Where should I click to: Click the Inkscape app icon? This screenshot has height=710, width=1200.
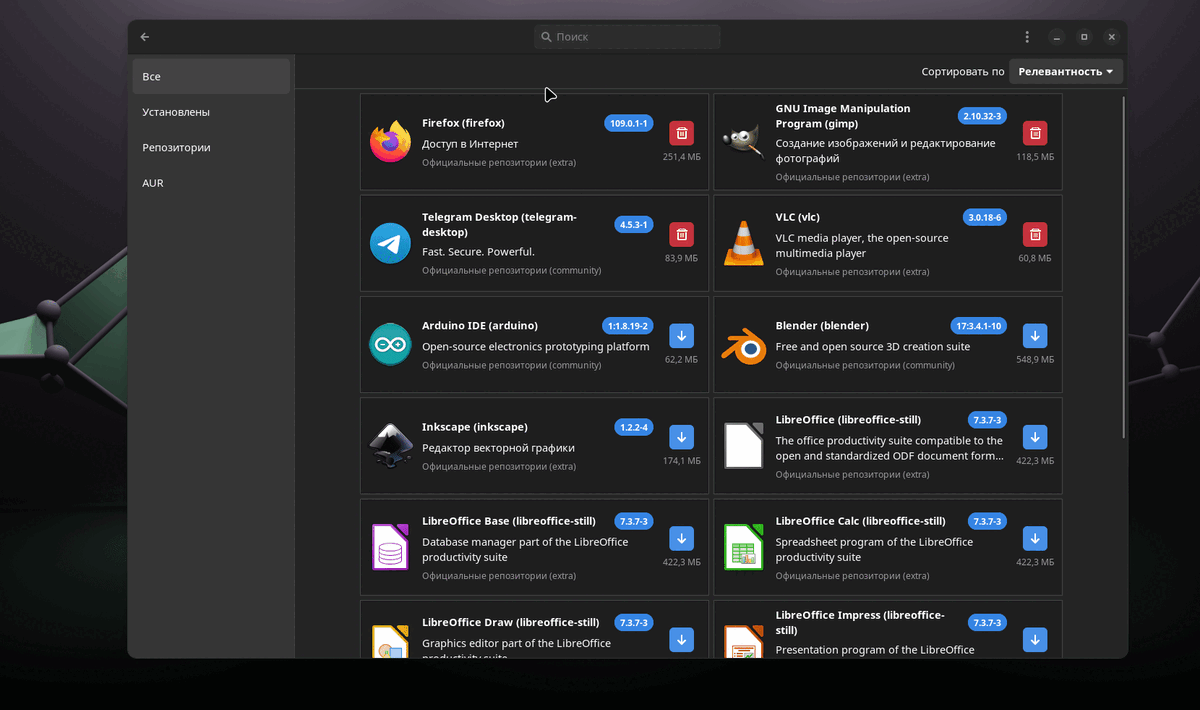coord(390,445)
